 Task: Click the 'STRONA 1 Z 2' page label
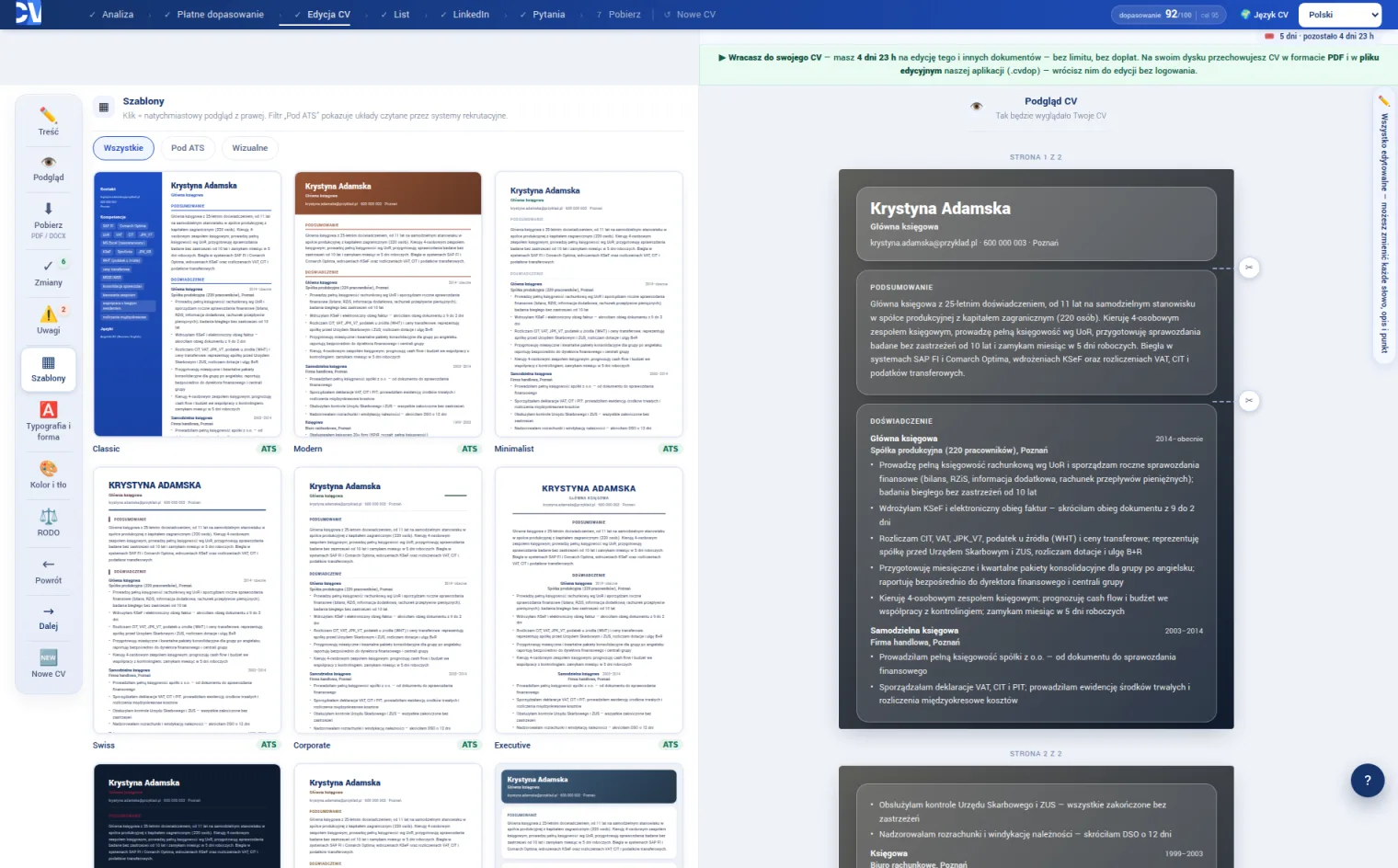[1036, 157]
